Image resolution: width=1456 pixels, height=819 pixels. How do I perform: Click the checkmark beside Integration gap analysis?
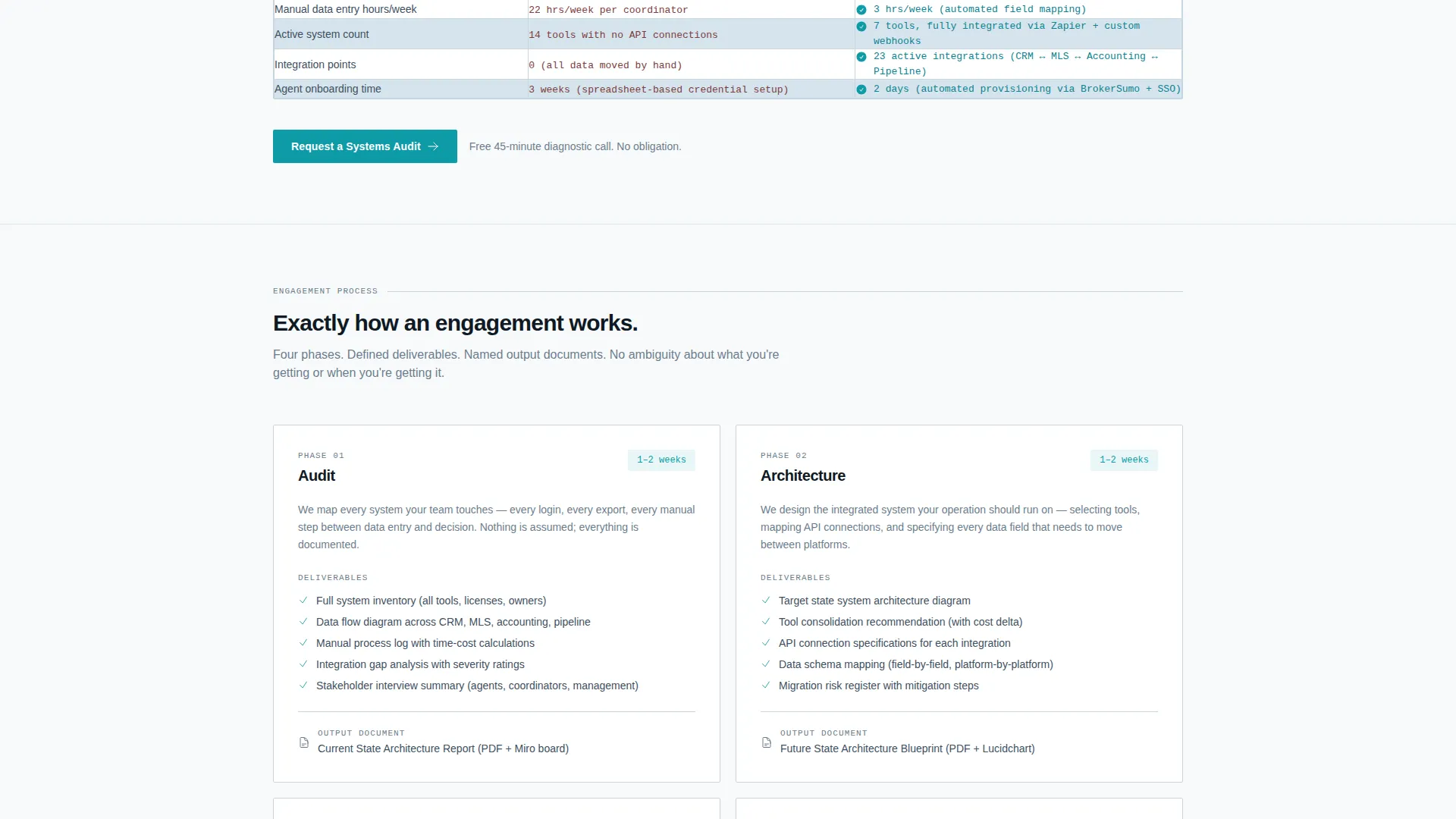pyautogui.click(x=303, y=664)
